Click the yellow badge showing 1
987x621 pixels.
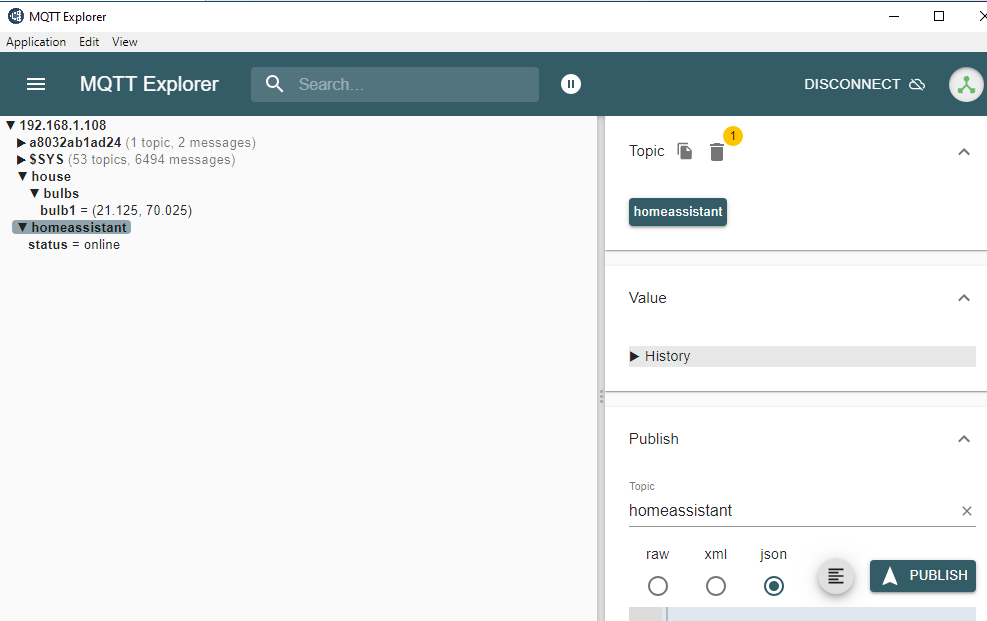(x=733, y=136)
